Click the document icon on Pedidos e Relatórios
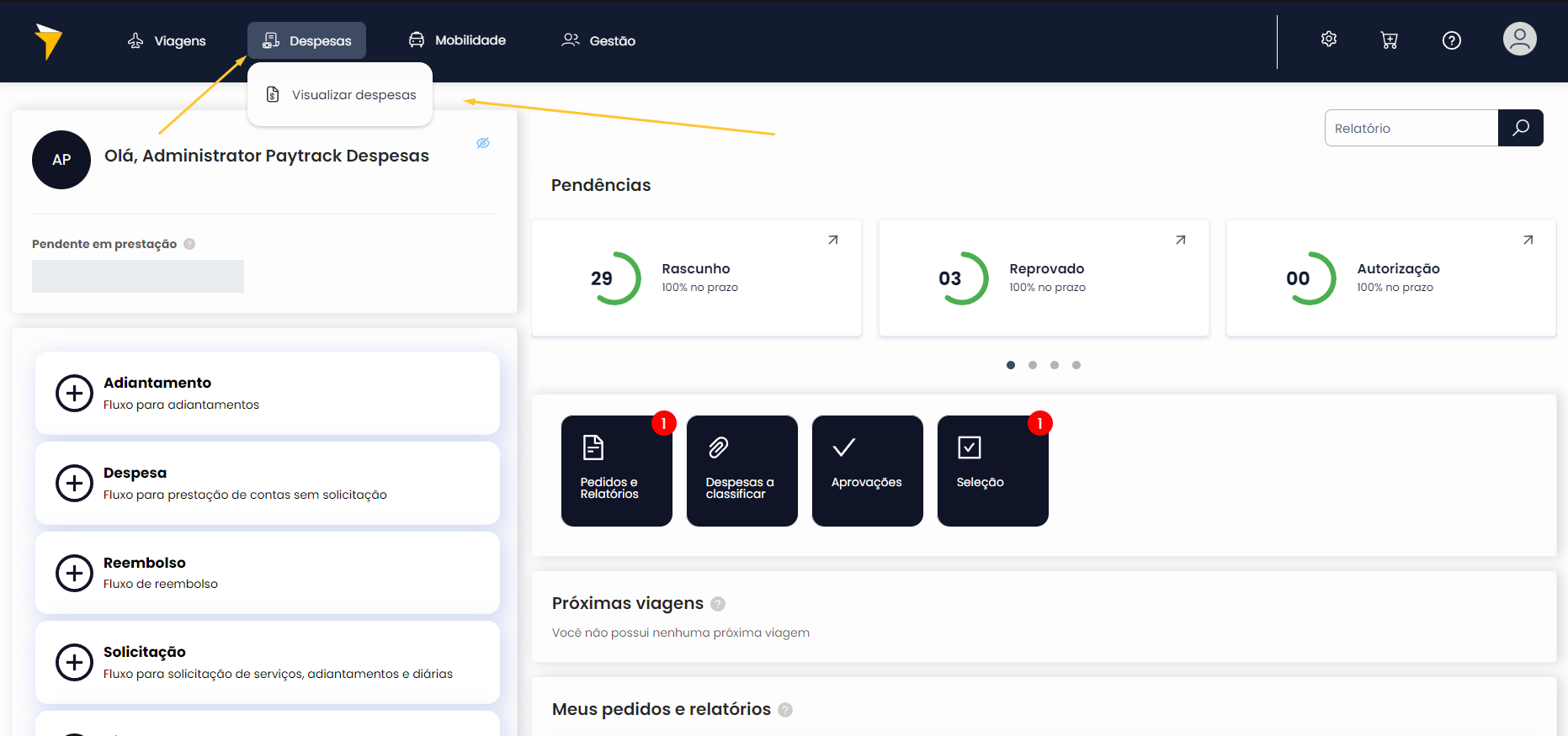 tap(593, 447)
